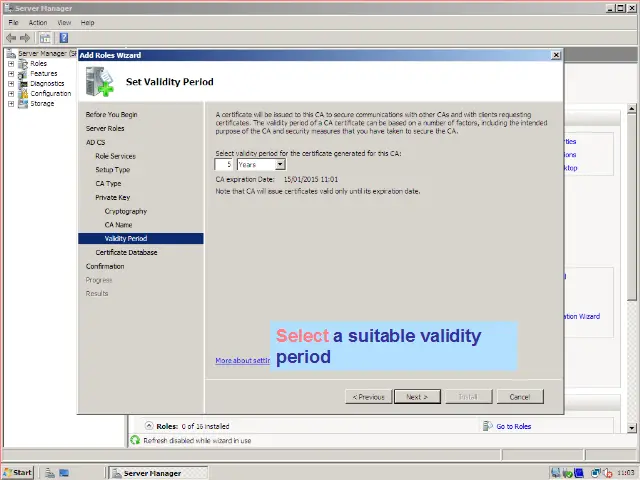Click the Server Manager taskbar button

click(x=159, y=473)
